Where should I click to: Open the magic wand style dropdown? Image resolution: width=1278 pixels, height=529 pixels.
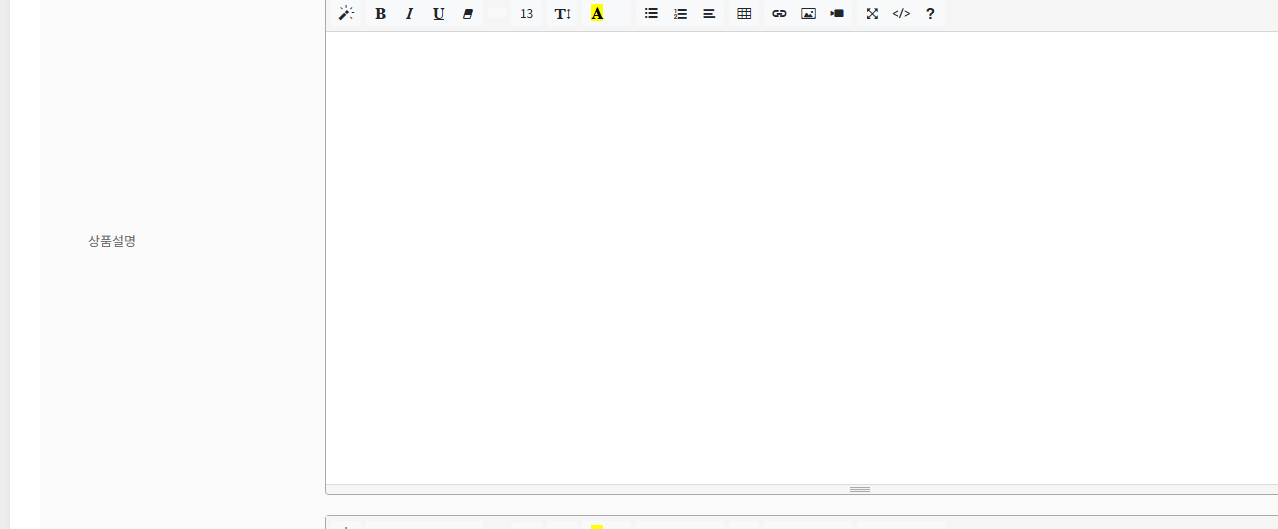tap(346, 14)
